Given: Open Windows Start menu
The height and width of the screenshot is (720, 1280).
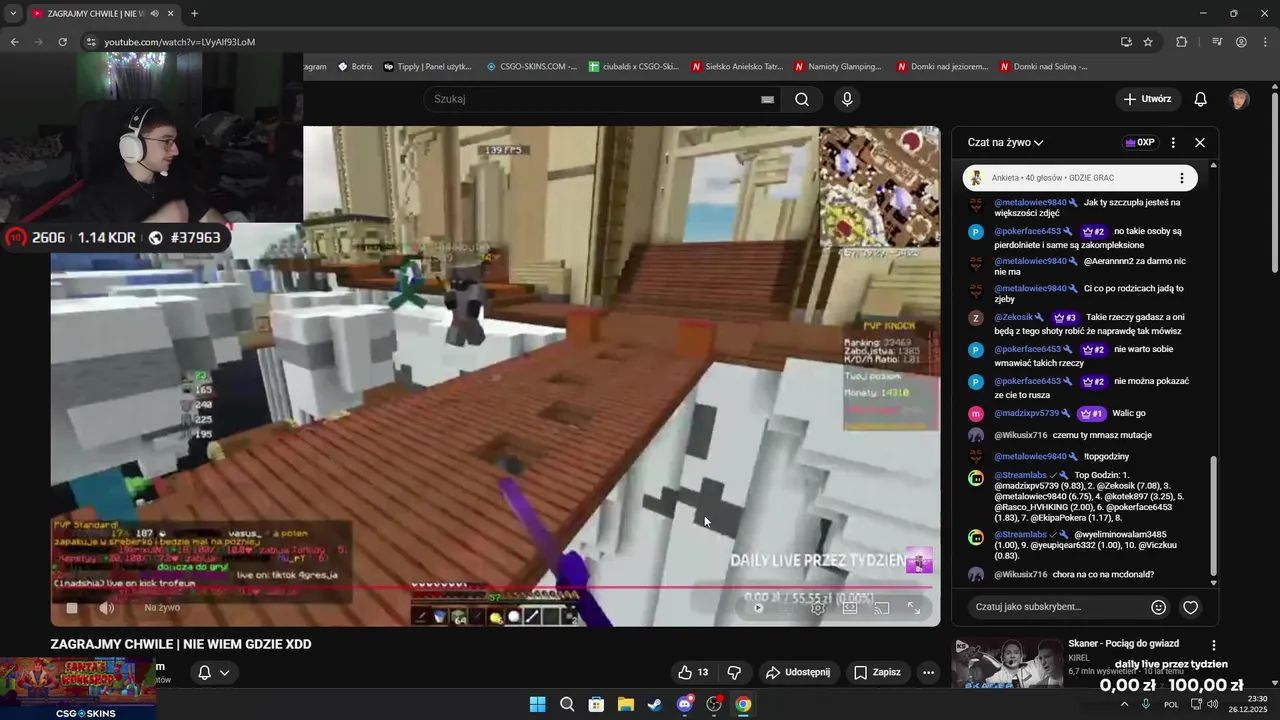Looking at the screenshot, I should (x=537, y=704).
